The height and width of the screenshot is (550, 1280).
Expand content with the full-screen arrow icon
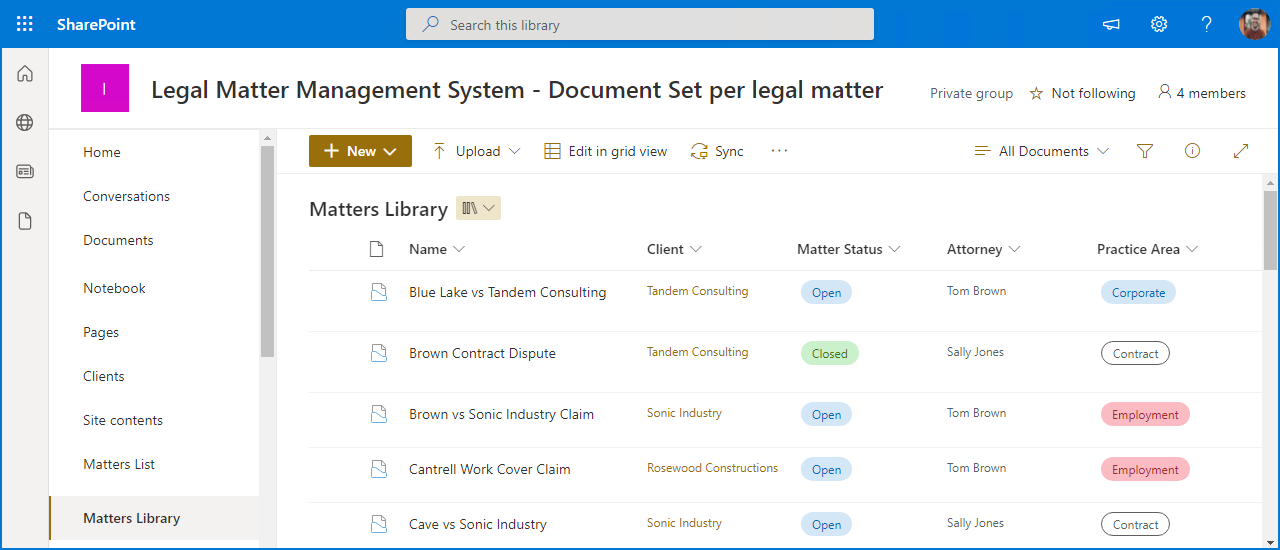coord(1241,151)
